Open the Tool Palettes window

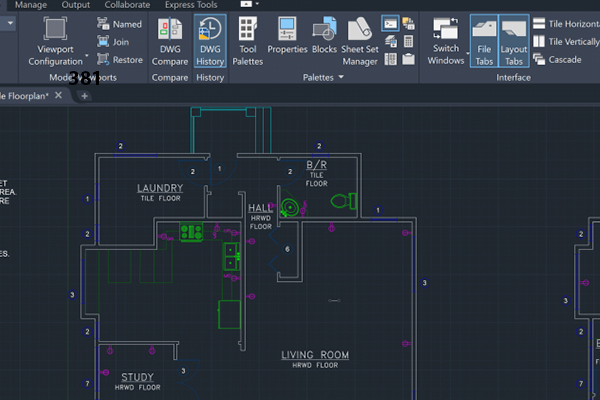(248, 41)
